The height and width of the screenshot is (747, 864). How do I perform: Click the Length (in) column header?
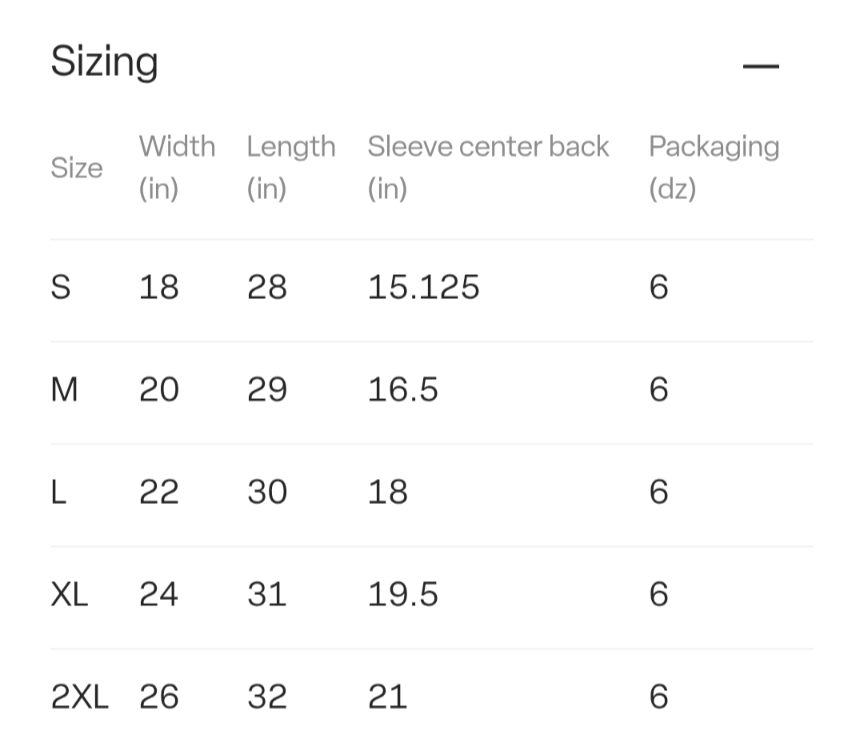[291, 167]
